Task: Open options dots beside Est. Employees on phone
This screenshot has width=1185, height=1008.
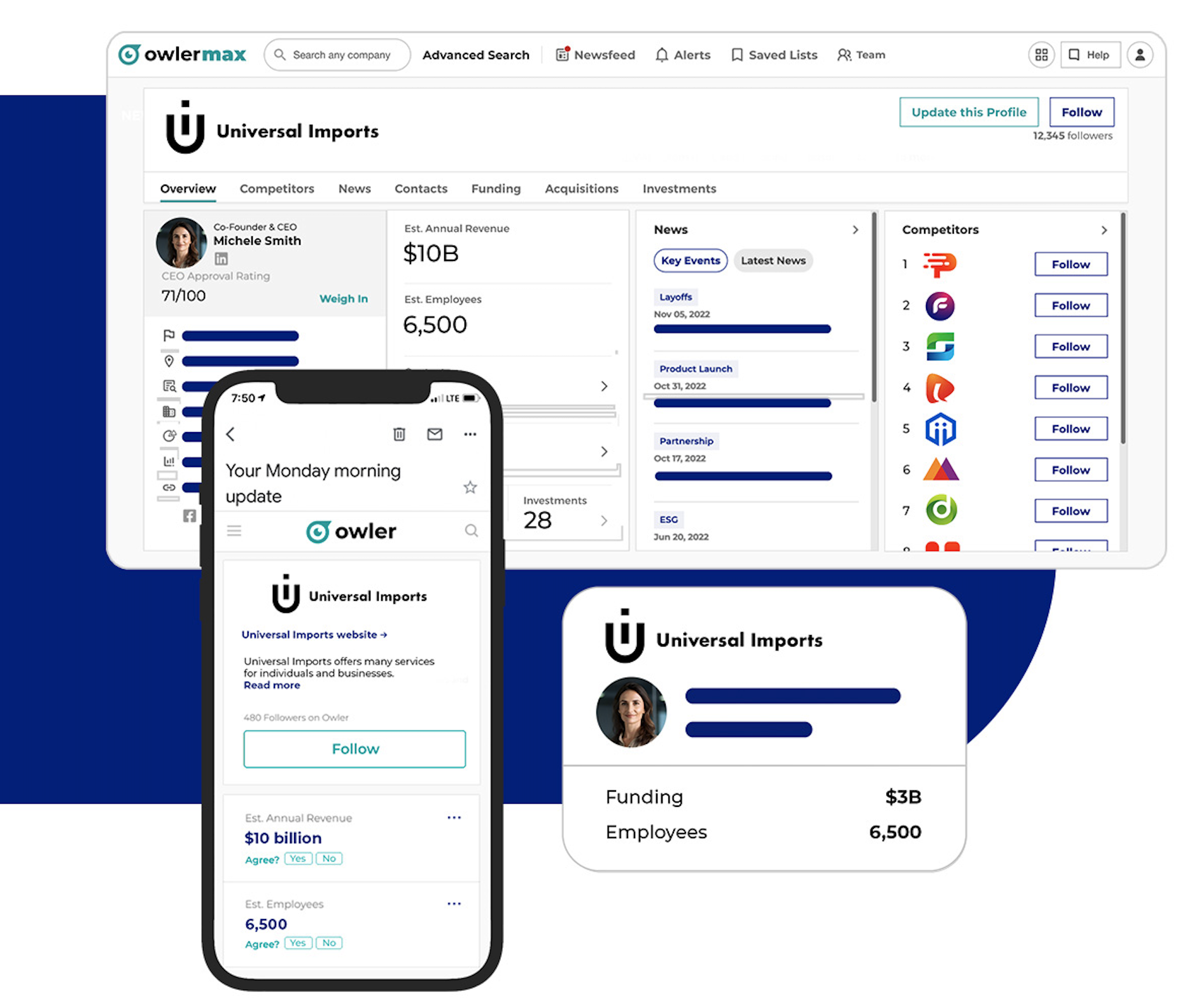Action: click(x=454, y=903)
